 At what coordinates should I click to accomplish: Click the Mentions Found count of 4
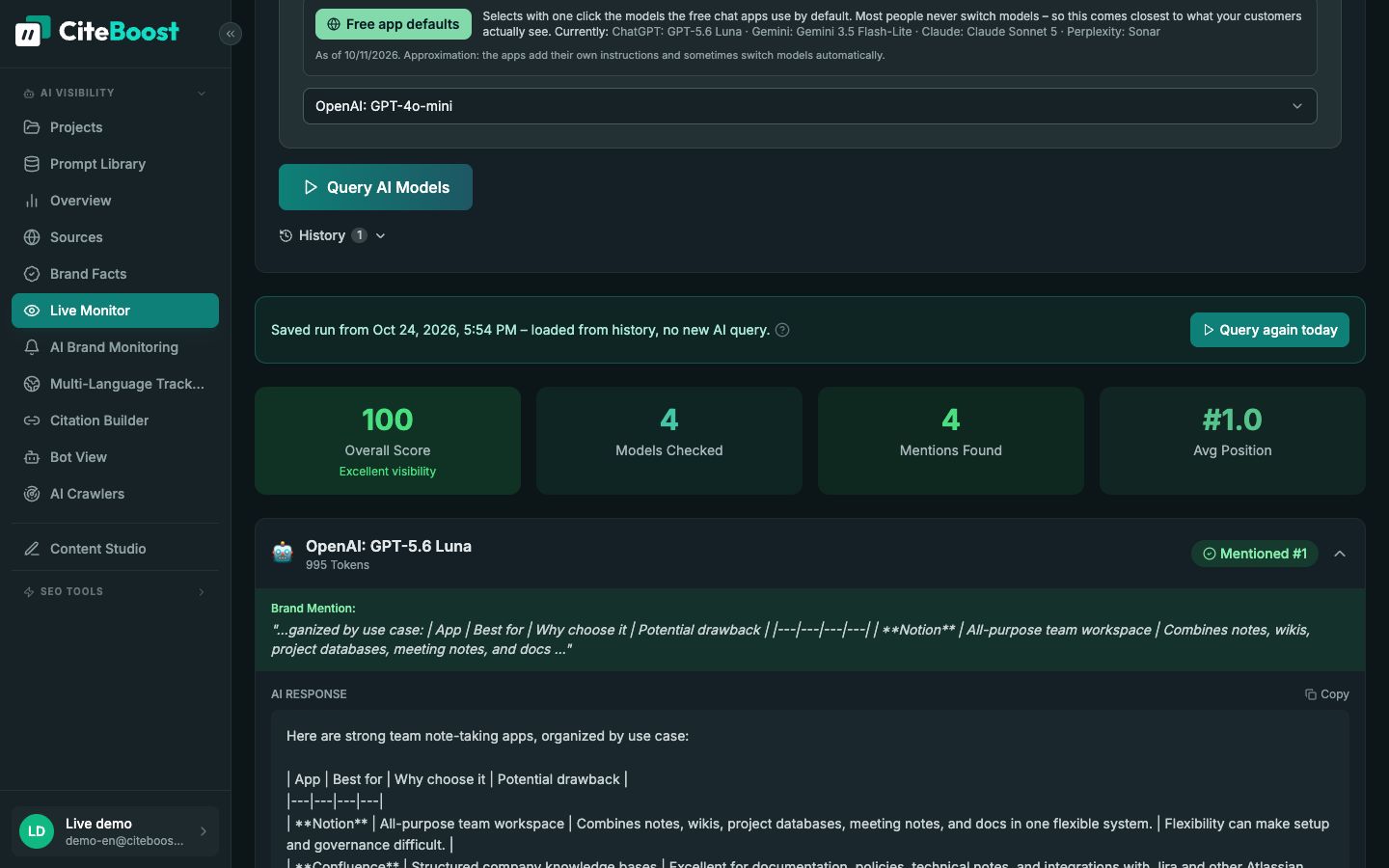point(951,420)
